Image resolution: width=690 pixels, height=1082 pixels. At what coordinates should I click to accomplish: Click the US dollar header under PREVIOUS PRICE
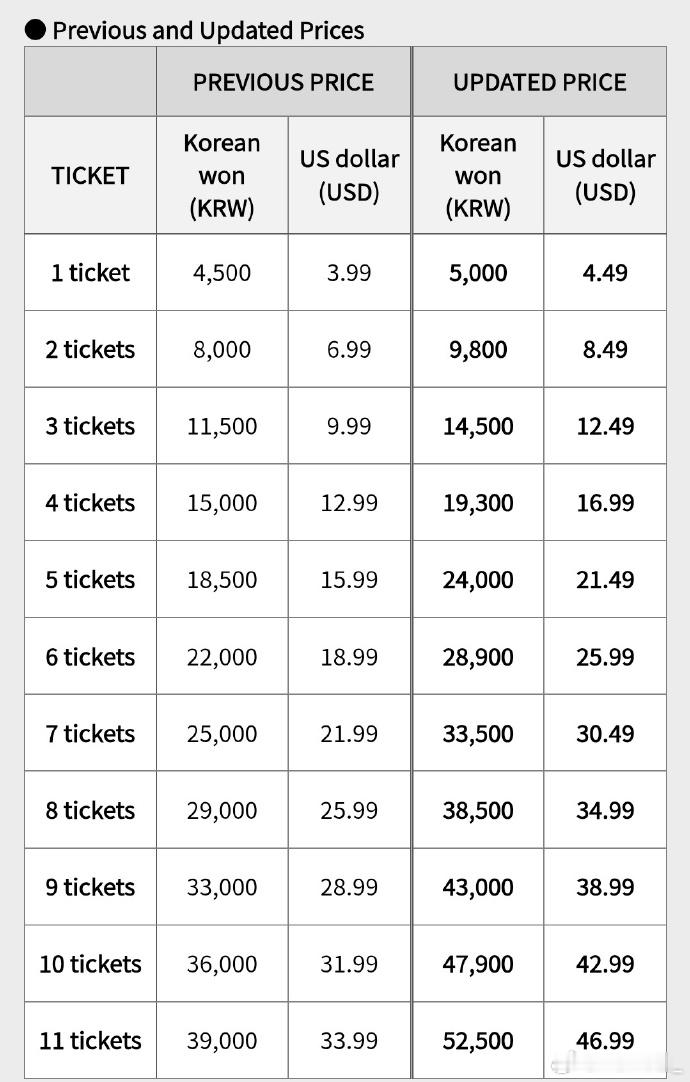(x=349, y=175)
